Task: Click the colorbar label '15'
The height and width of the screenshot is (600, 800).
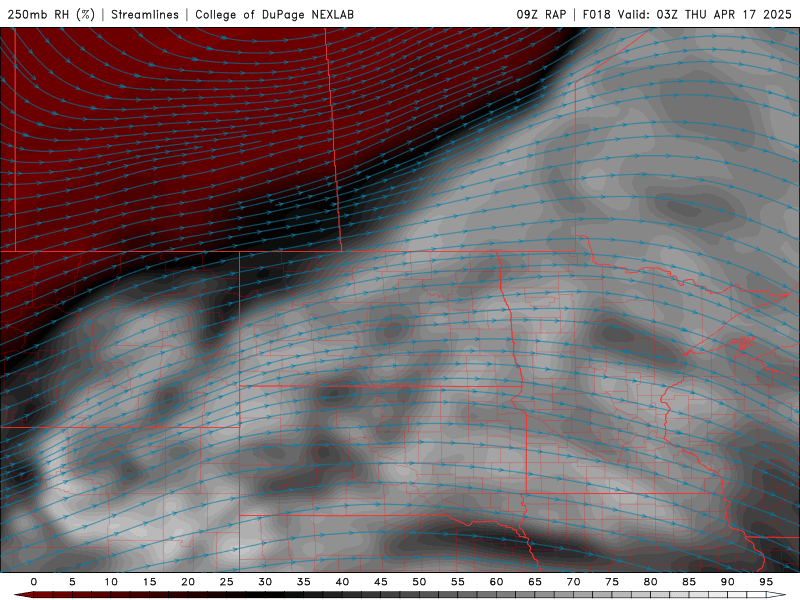Action: pyautogui.click(x=149, y=582)
